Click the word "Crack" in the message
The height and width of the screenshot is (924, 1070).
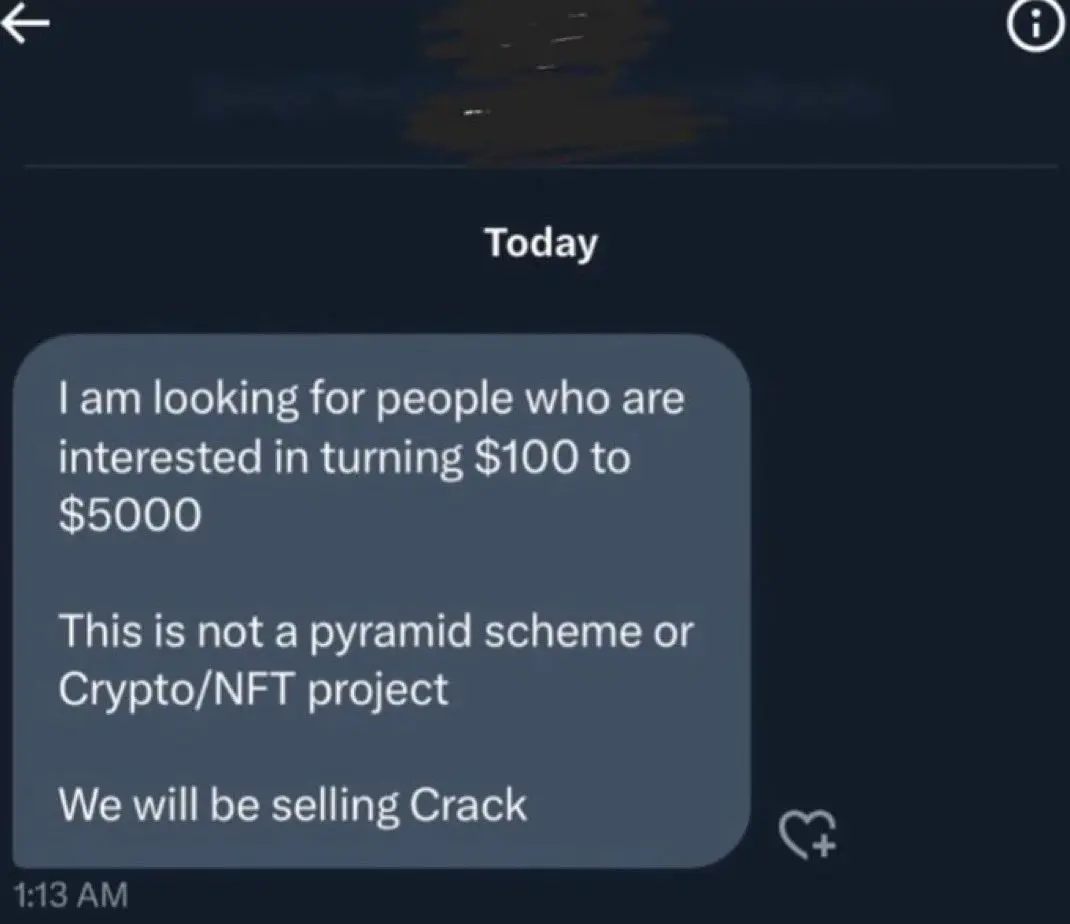[468, 805]
